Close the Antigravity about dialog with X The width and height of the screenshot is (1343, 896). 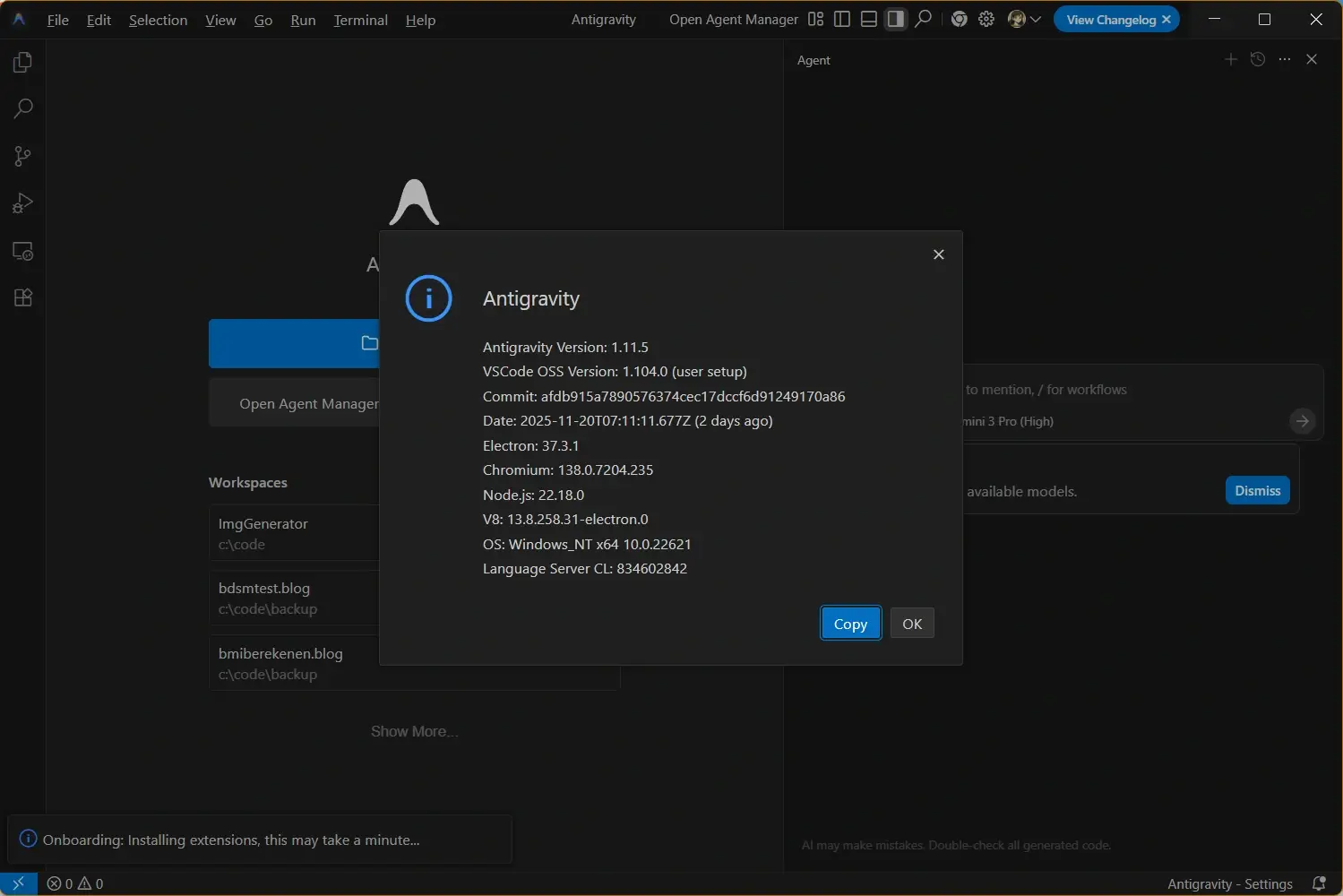point(939,254)
